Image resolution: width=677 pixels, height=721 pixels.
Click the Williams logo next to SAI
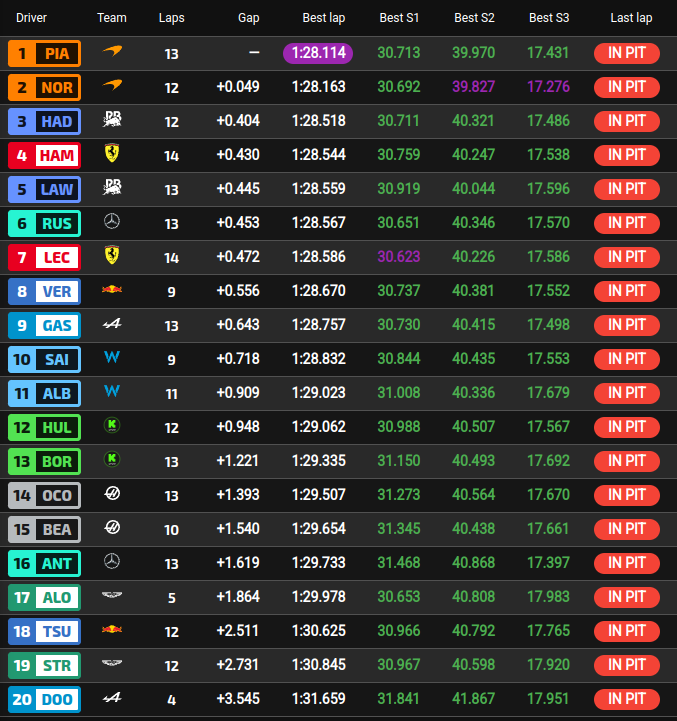(112, 357)
